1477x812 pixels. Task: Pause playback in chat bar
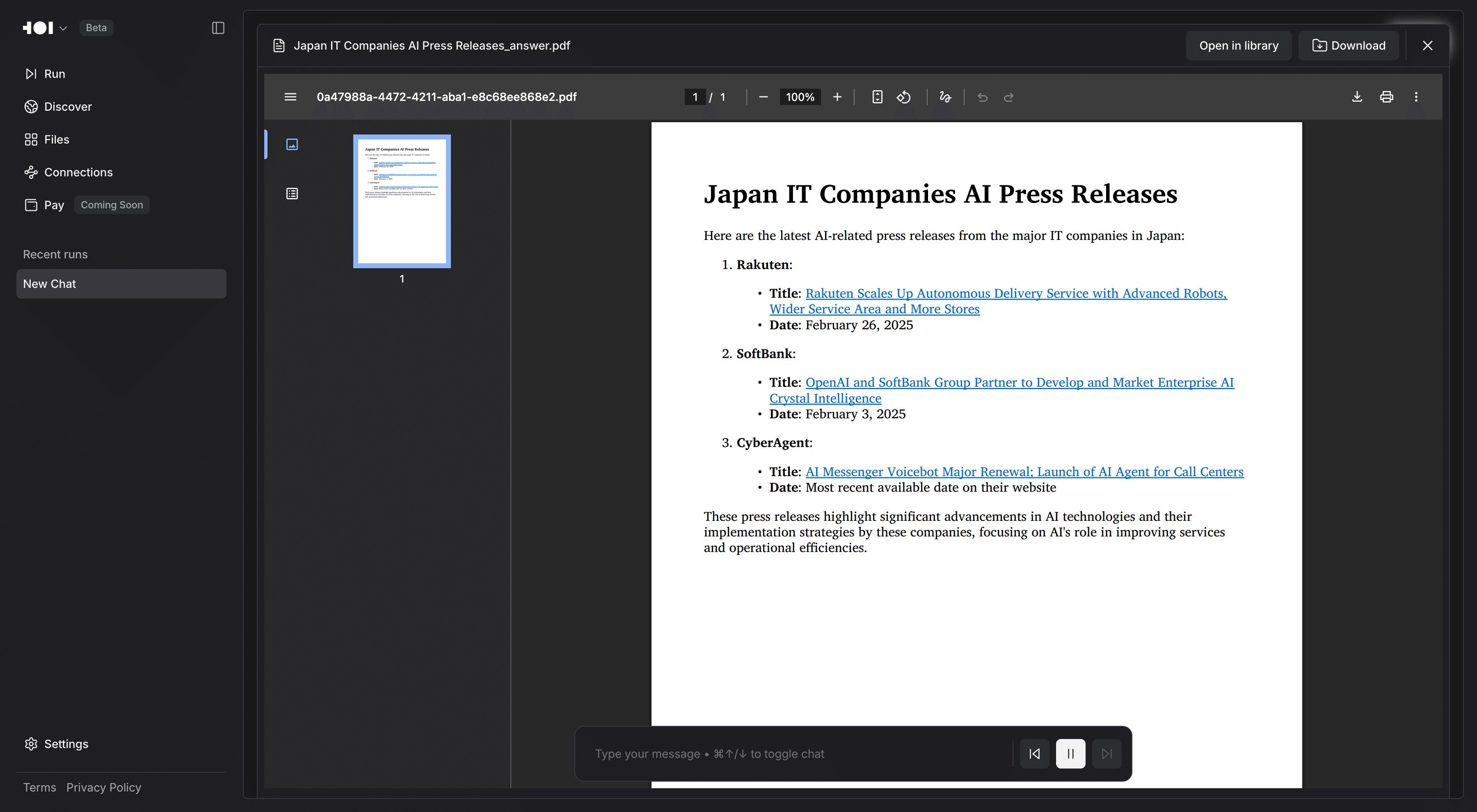pos(1070,753)
